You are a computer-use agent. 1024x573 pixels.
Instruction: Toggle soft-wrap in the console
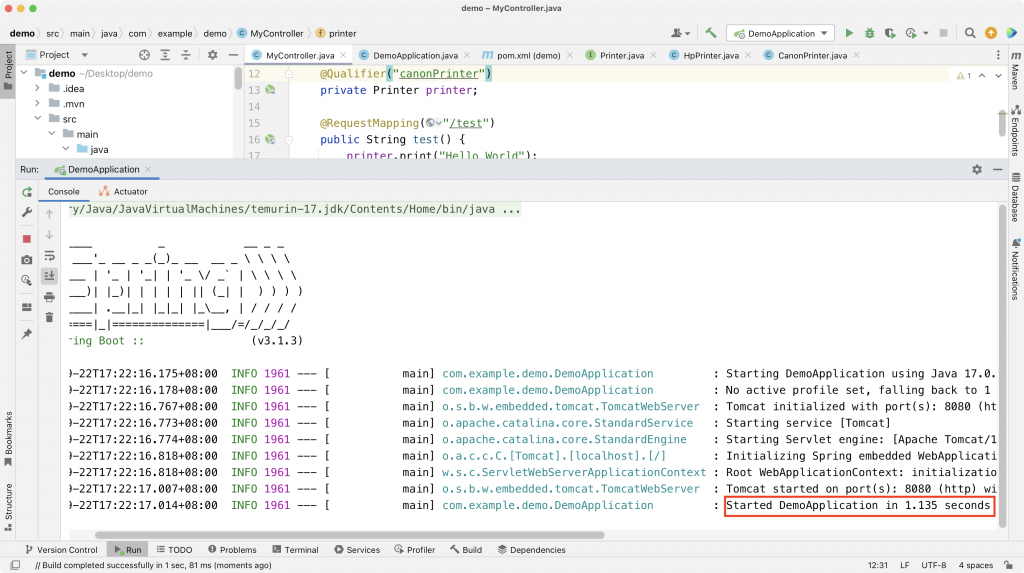pyautogui.click(x=49, y=256)
